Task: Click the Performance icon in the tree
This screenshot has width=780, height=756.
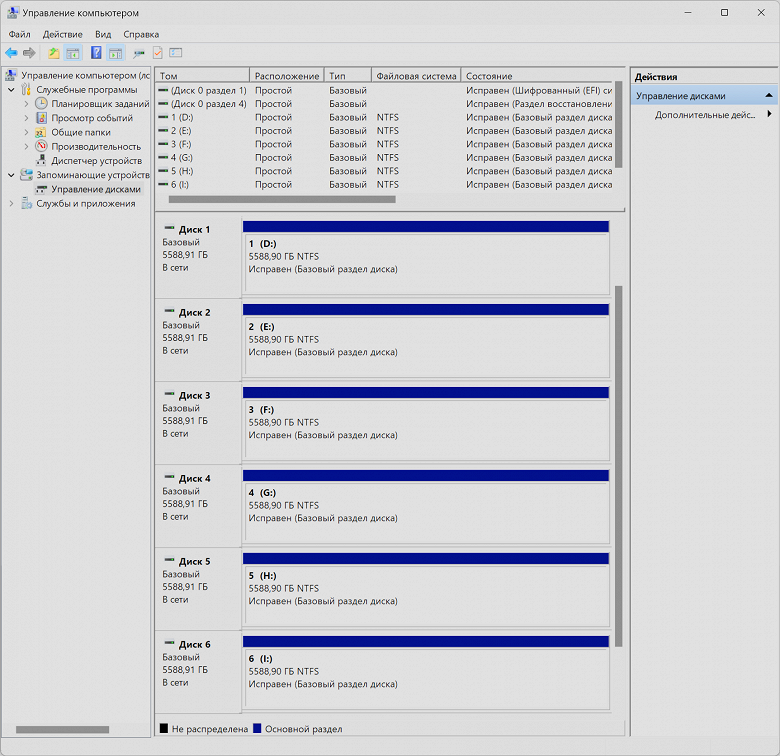Action: 41,146
